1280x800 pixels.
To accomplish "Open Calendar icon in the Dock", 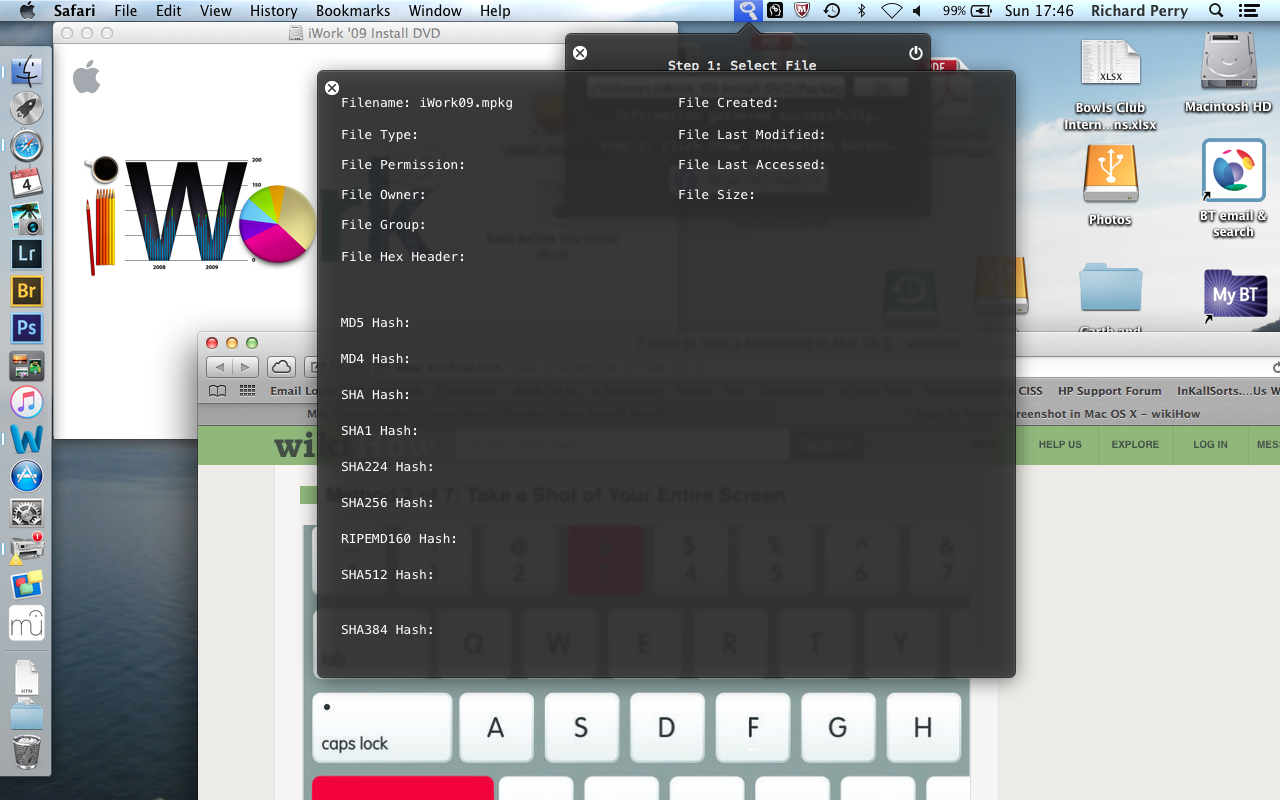I will point(26,183).
